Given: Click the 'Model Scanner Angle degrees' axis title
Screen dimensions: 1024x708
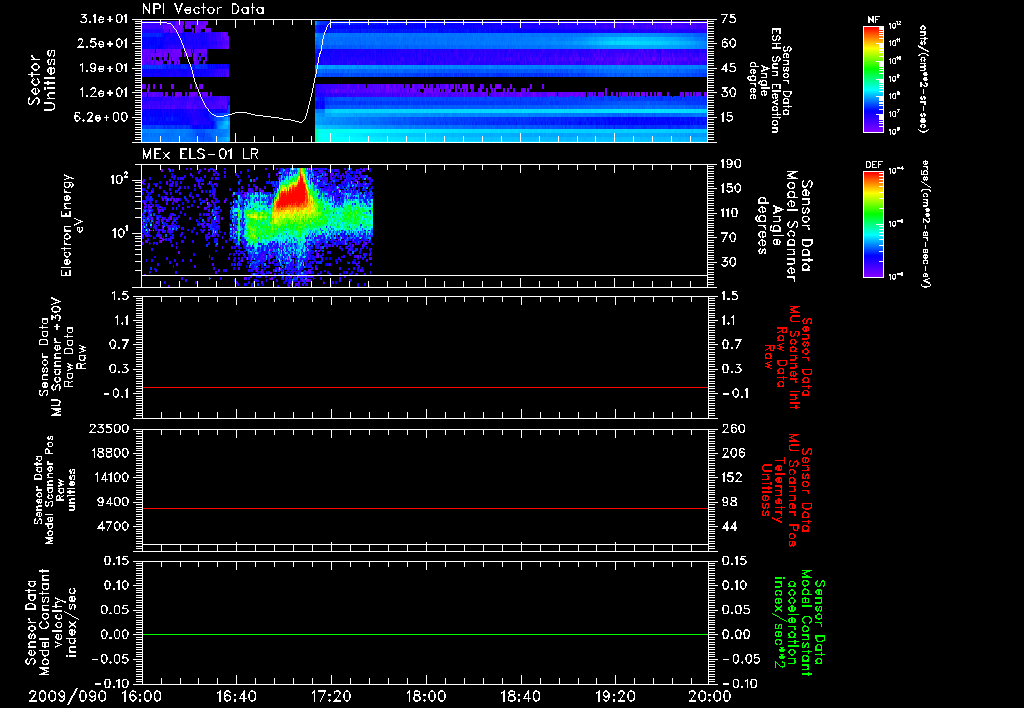Looking at the screenshot, I should [x=784, y=226].
